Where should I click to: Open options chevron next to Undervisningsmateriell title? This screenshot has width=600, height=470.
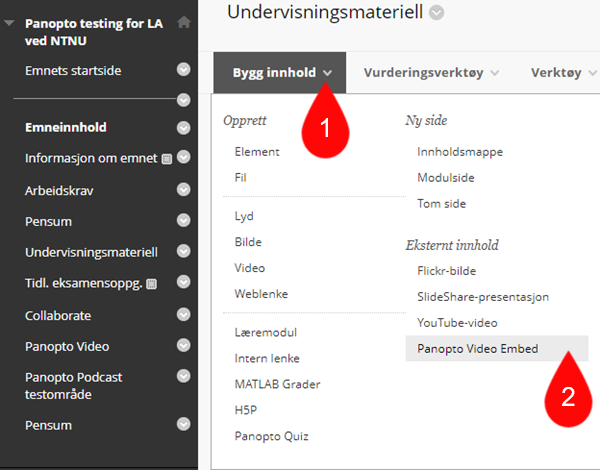(x=437, y=13)
